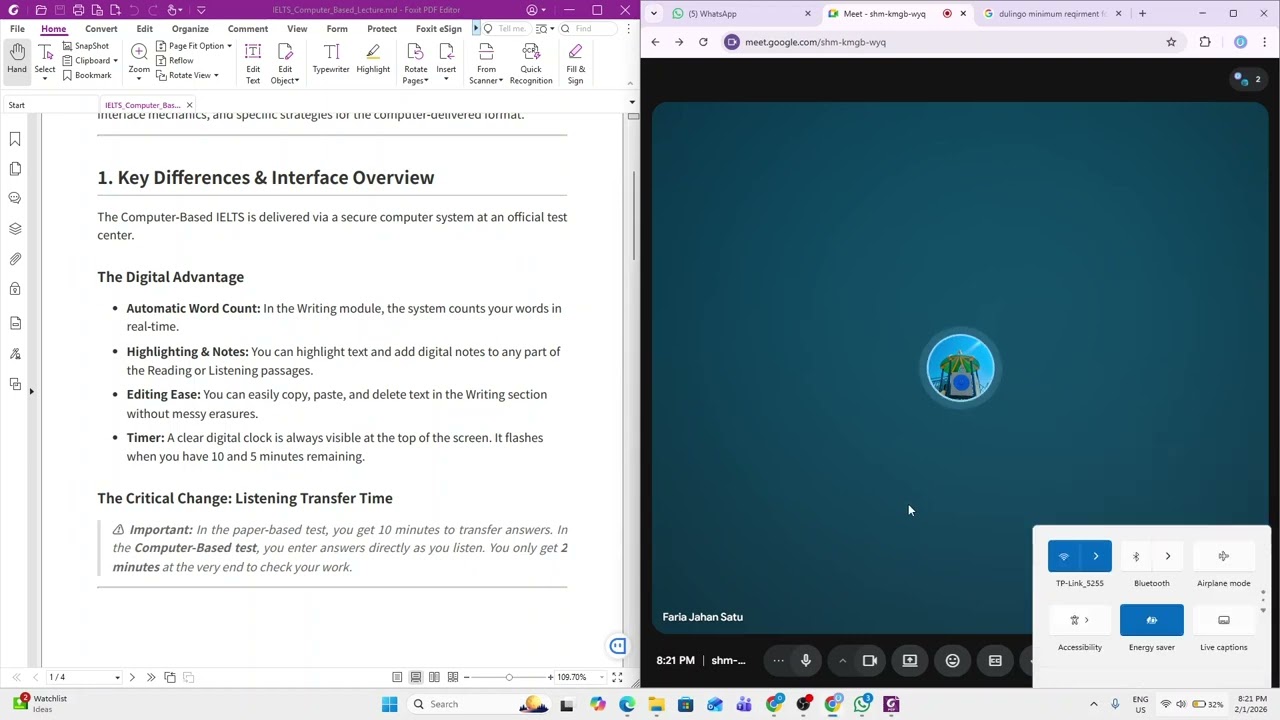Open the Comments panel in left sidebar

click(15, 198)
